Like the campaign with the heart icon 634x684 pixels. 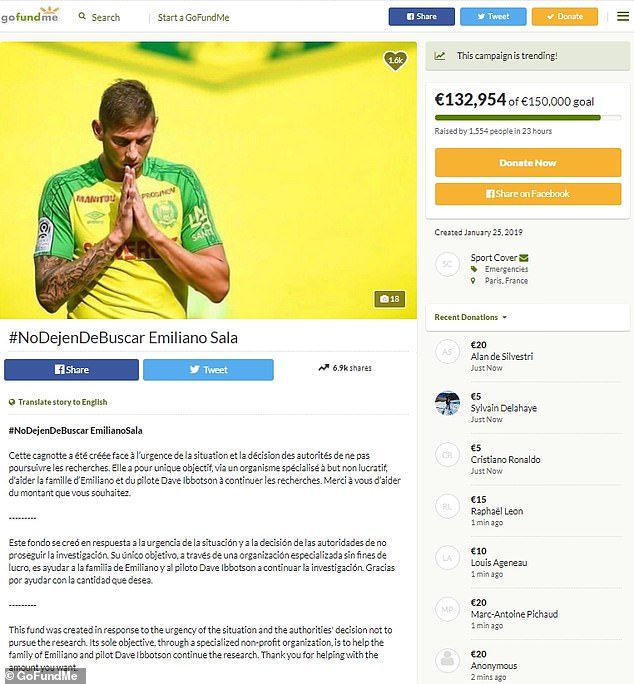tap(395, 60)
